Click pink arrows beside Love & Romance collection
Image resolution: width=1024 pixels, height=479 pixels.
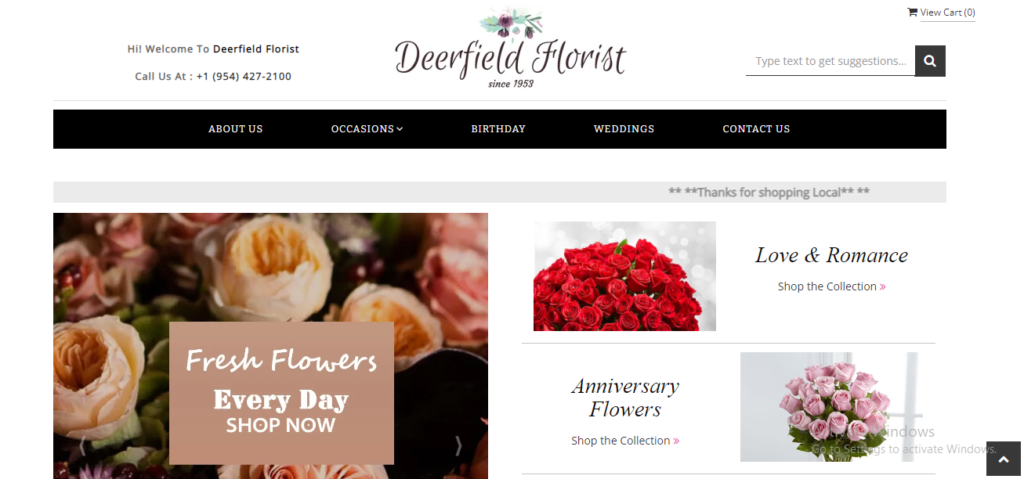pos(883,287)
